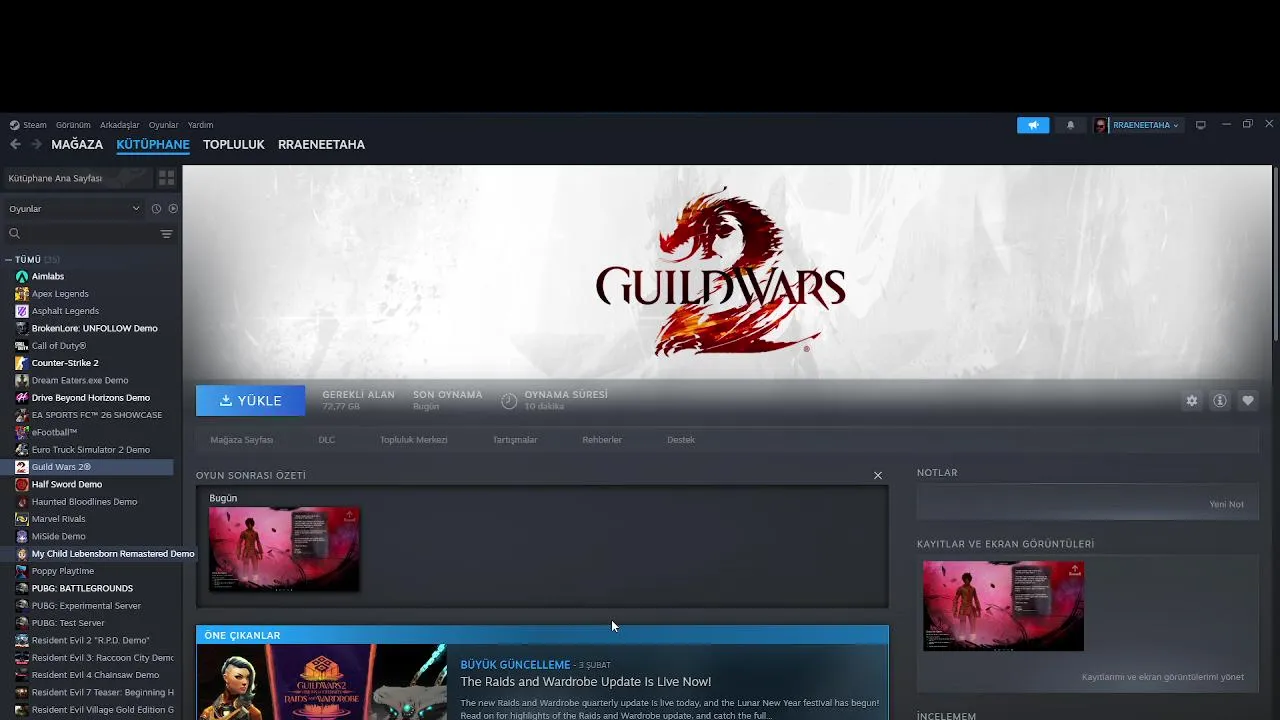Expand the Oyunlar category dropdown
Screen dimensions: 1280x720
tap(75, 209)
